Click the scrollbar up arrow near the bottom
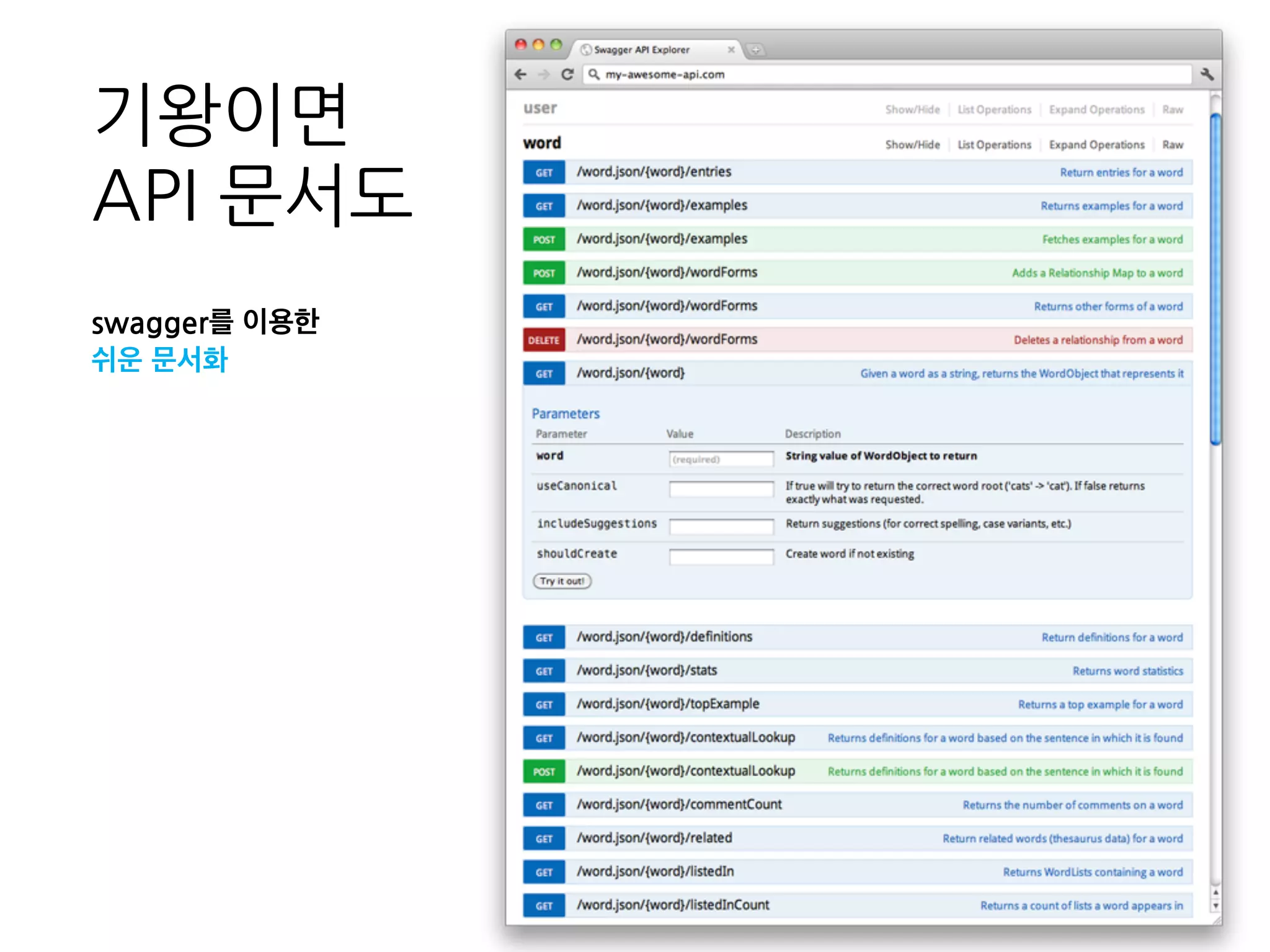The width and height of the screenshot is (1270, 952). point(1215,892)
